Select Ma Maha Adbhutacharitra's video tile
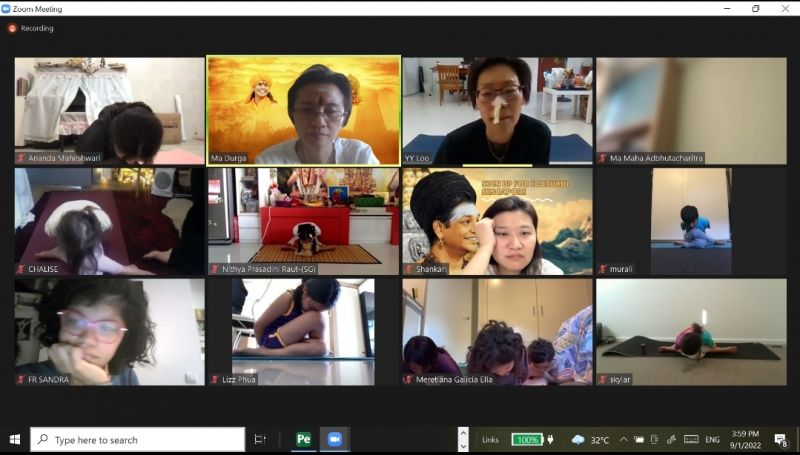This screenshot has height=455, width=800. pyautogui.click(x=692, y=111)
